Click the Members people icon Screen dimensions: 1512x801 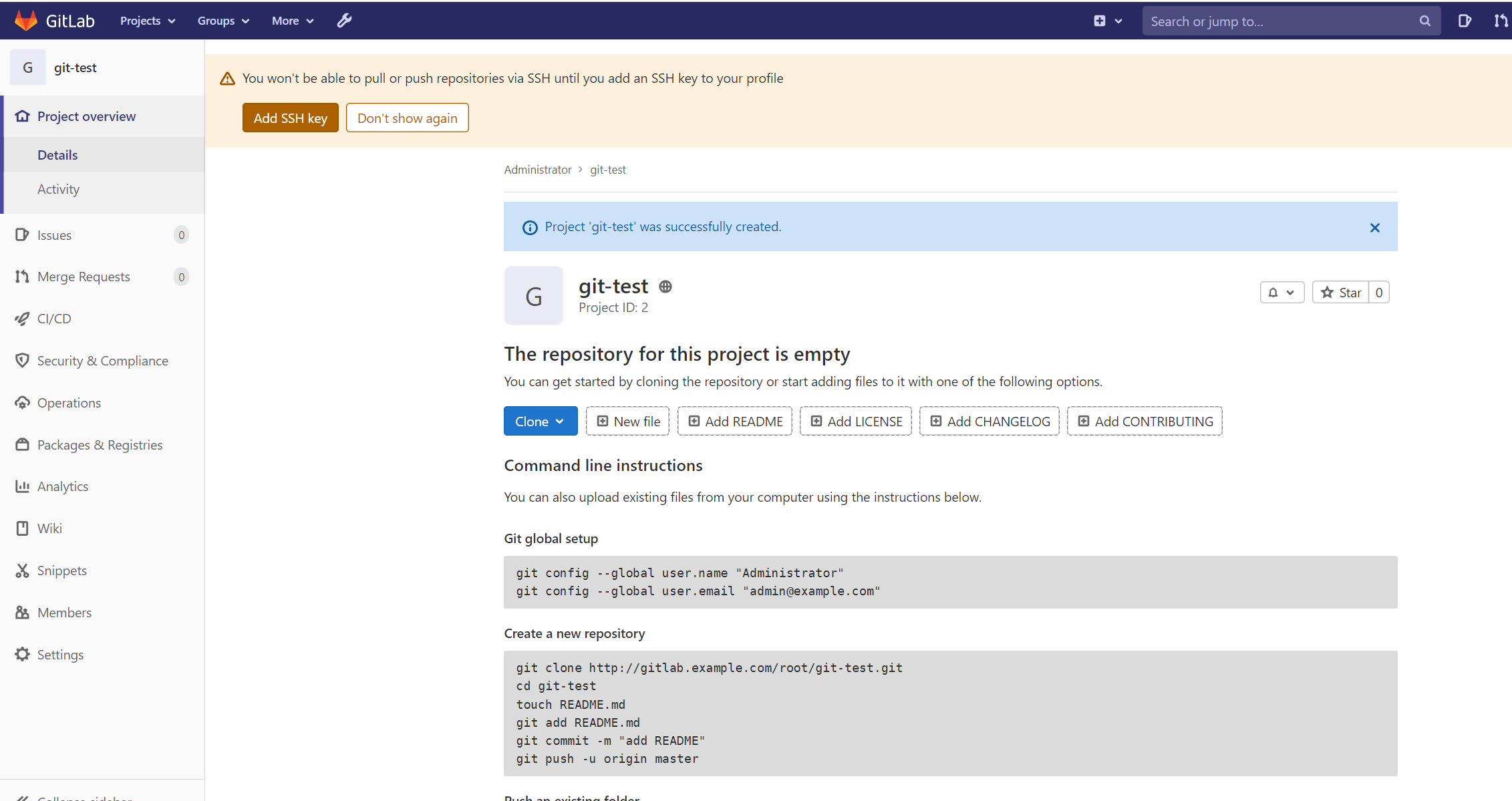point(22,613)
